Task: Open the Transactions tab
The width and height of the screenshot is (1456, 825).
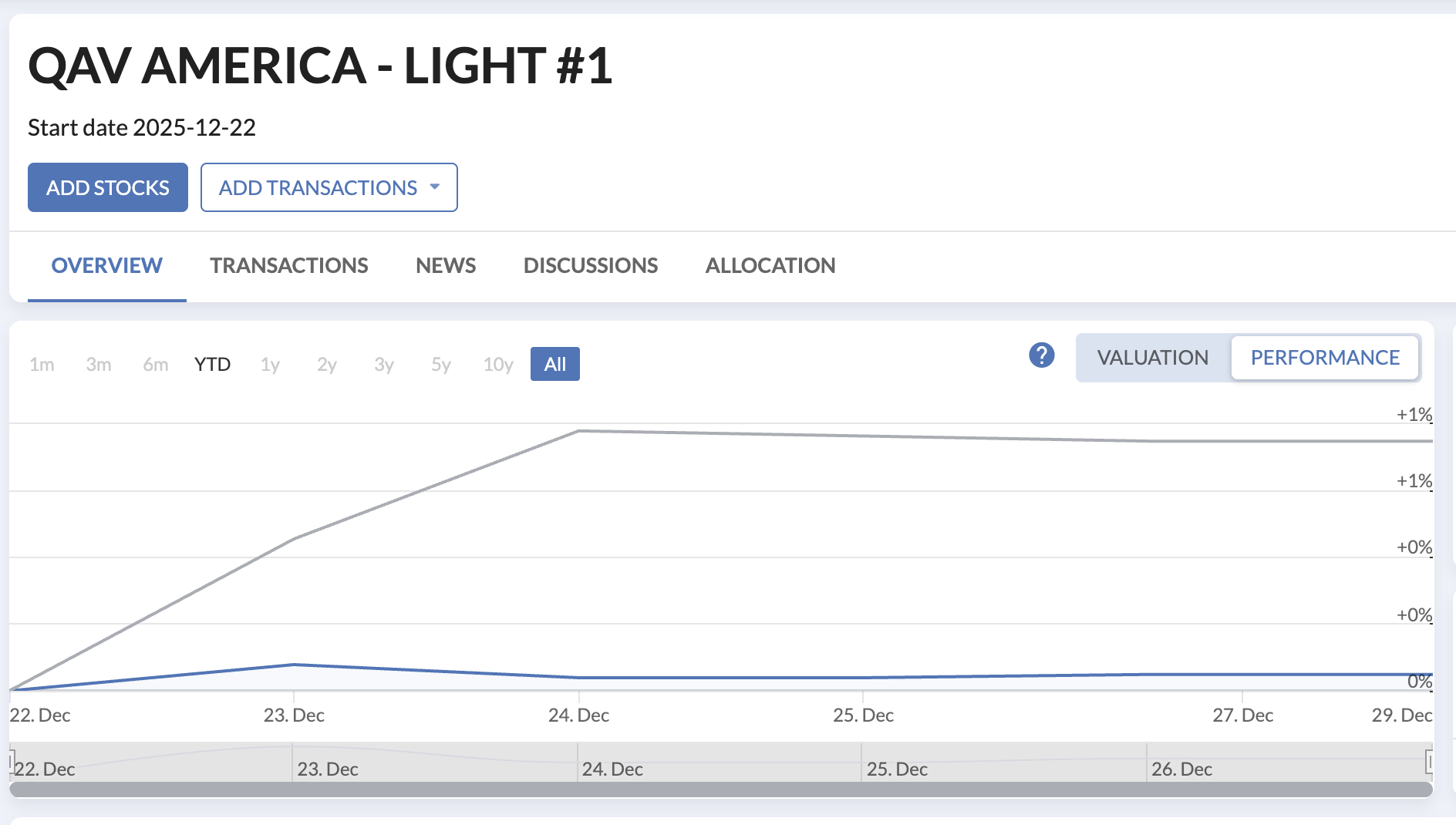Action: point(288,265)
